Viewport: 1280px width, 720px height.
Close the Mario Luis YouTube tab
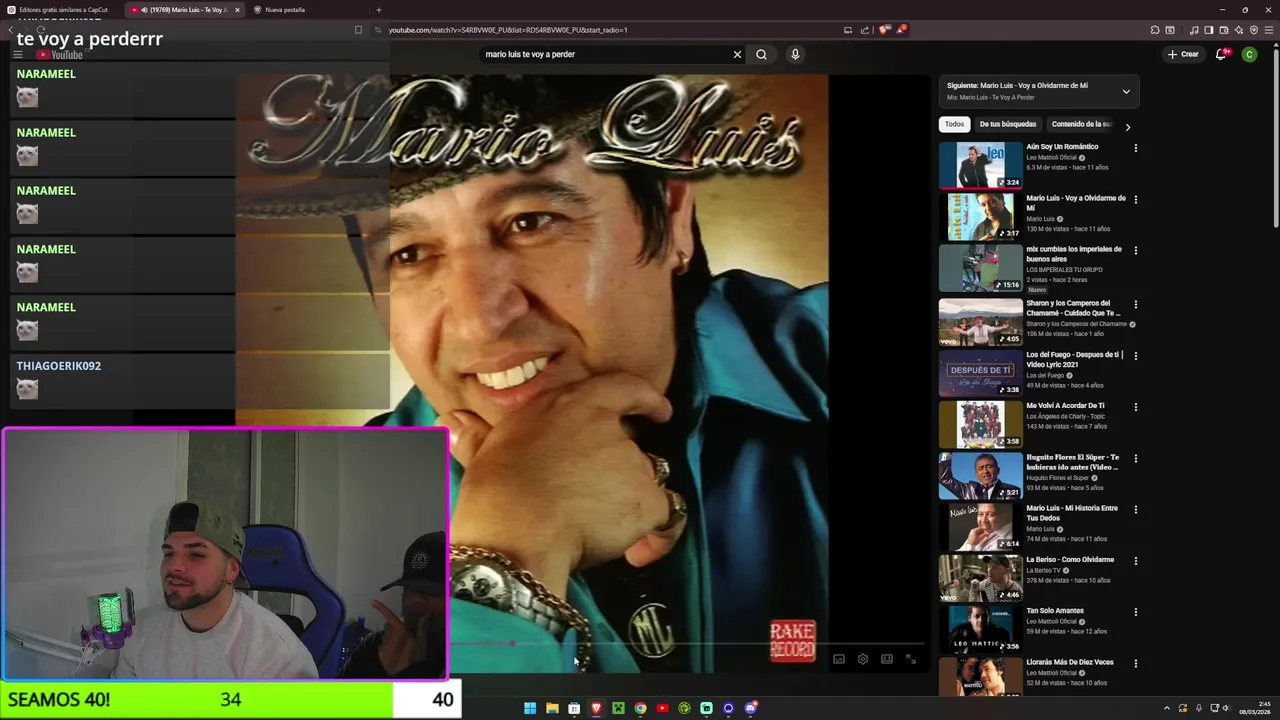tap(237, 10)
